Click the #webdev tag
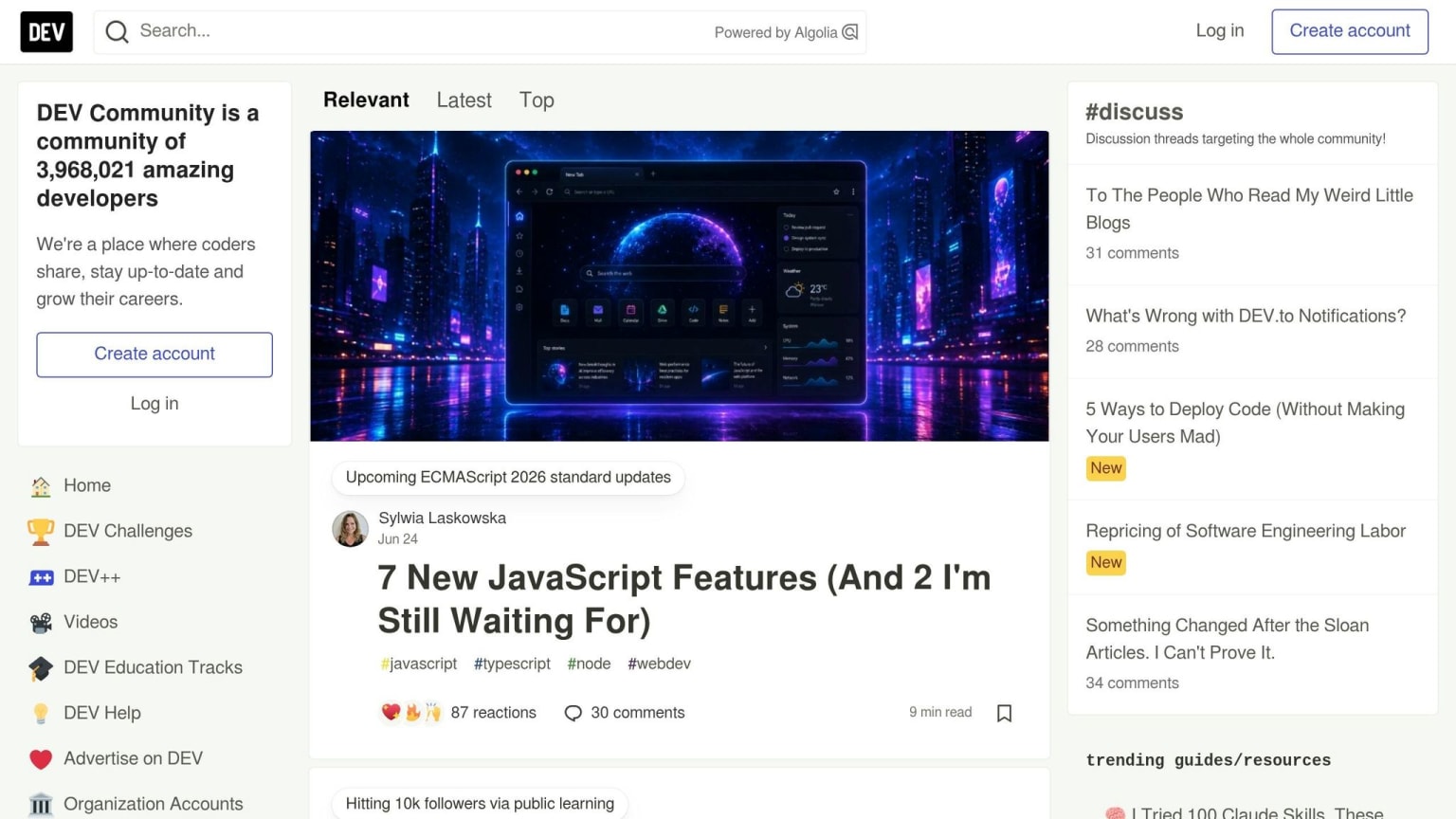Image resolution: width=1456 pixels, height=819 pixels. coord(659,664)
